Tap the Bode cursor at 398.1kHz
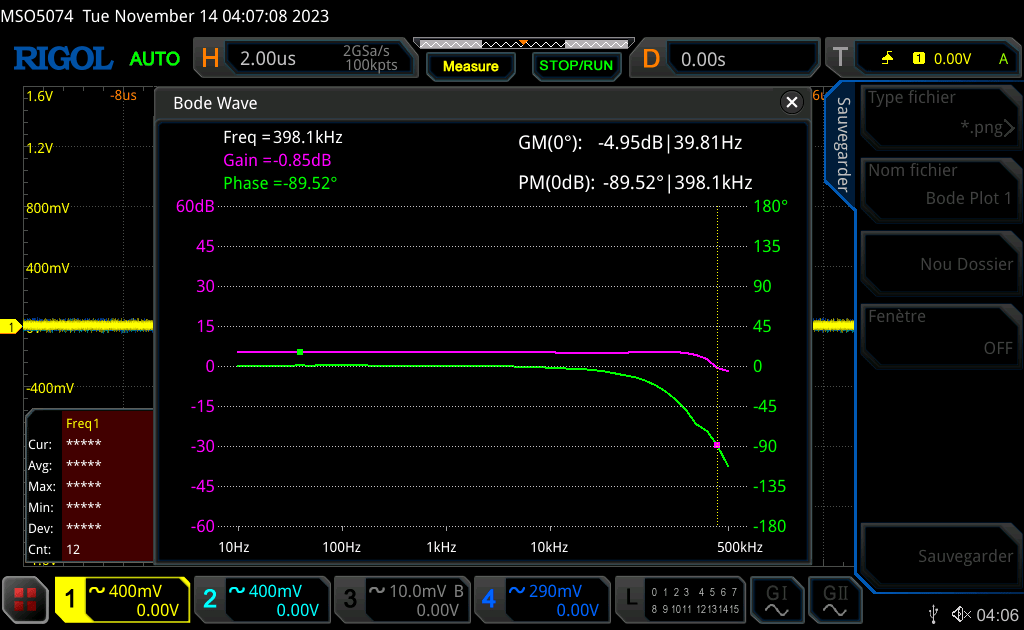 pos(717,366)
